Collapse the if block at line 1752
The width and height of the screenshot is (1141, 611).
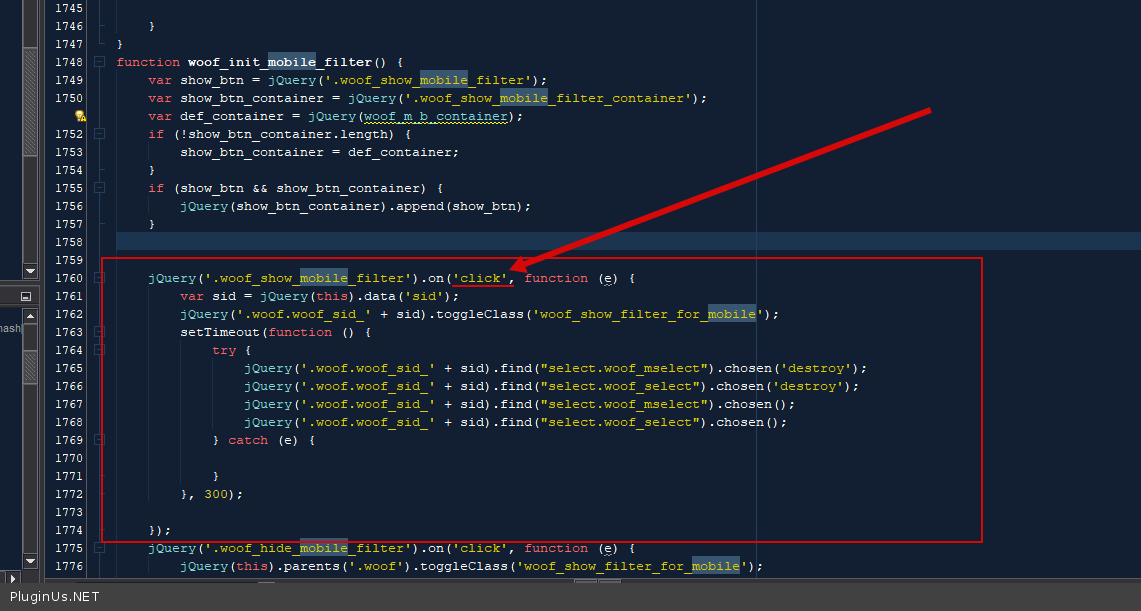(100, 134)
